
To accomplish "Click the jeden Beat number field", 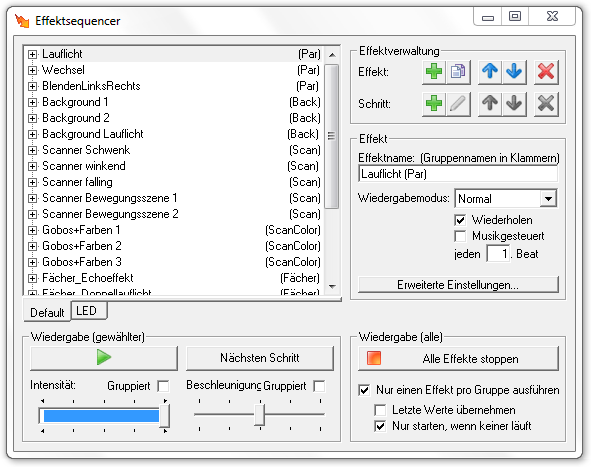I will point(498,254).
